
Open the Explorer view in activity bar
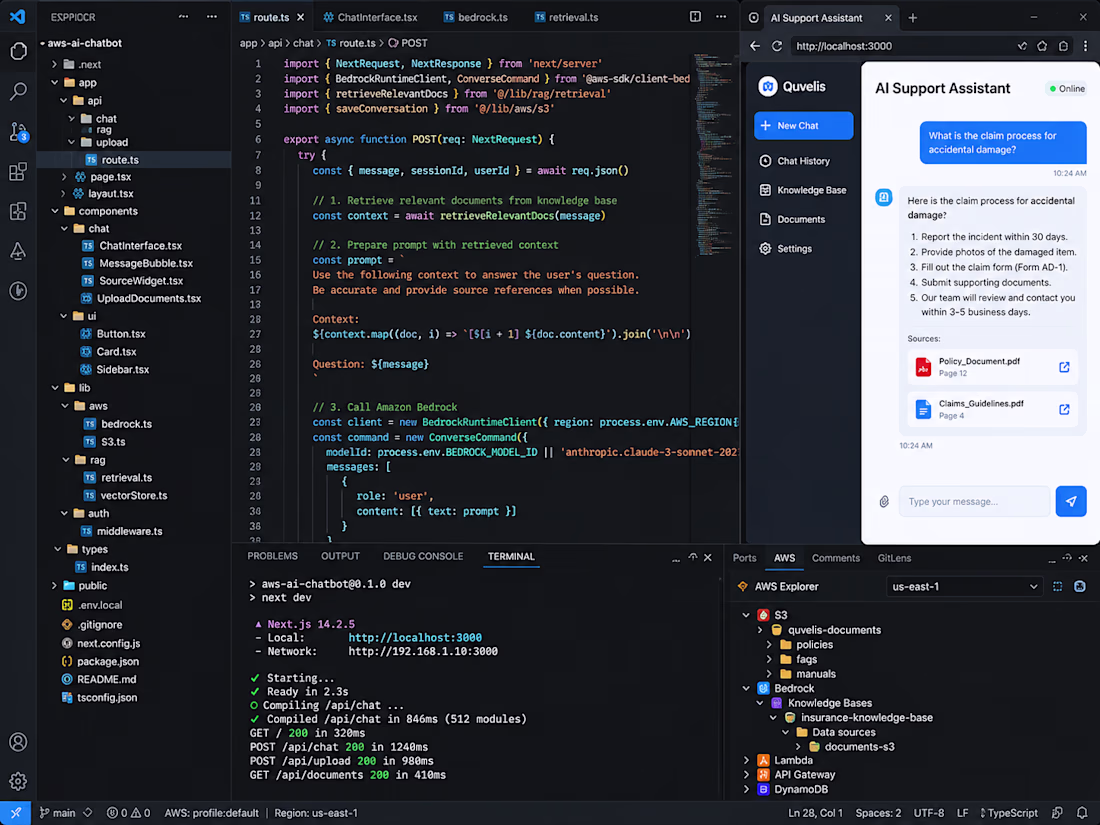coord(18,51)
